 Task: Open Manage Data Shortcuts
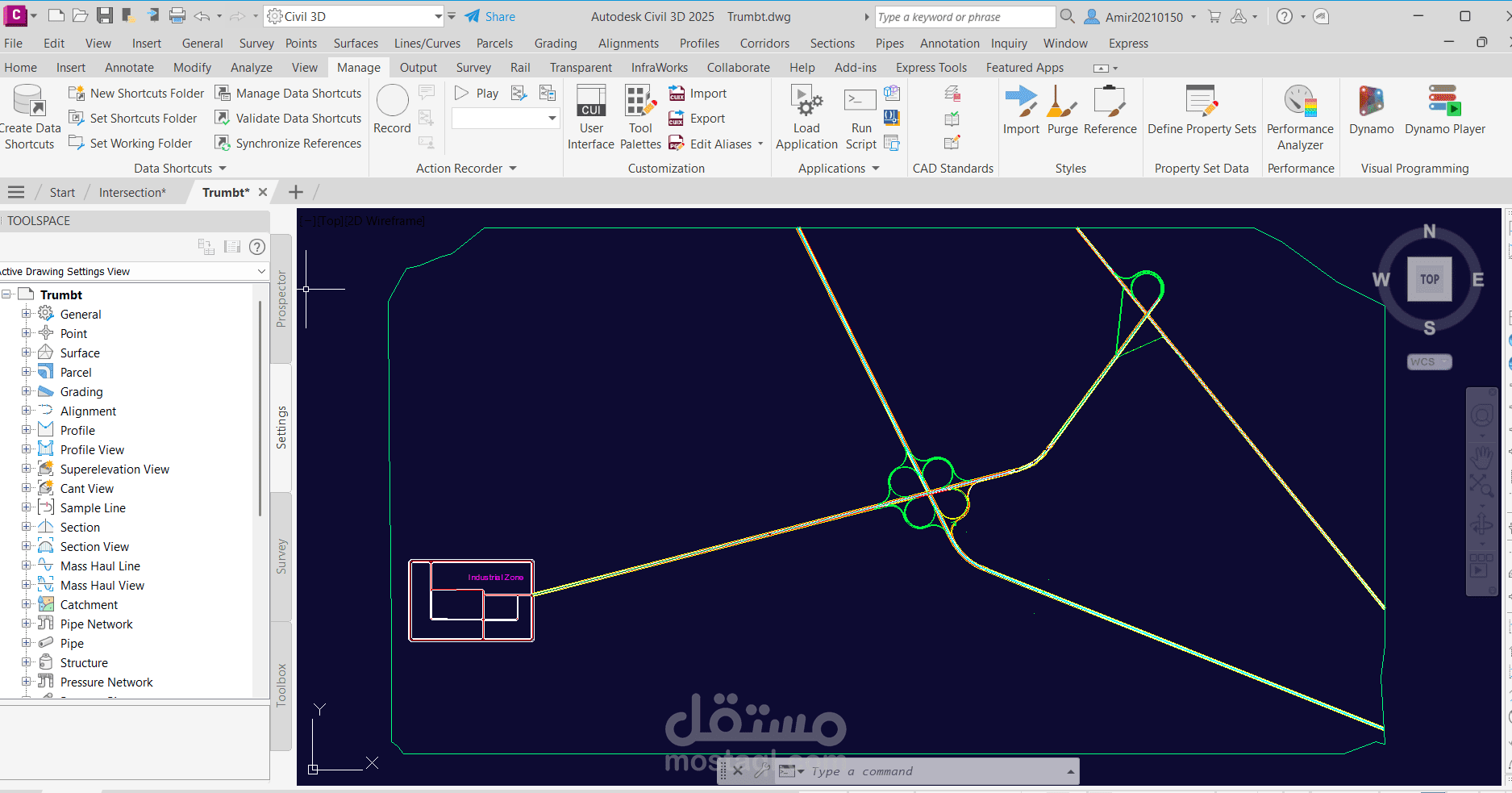(x=289, y=94)
